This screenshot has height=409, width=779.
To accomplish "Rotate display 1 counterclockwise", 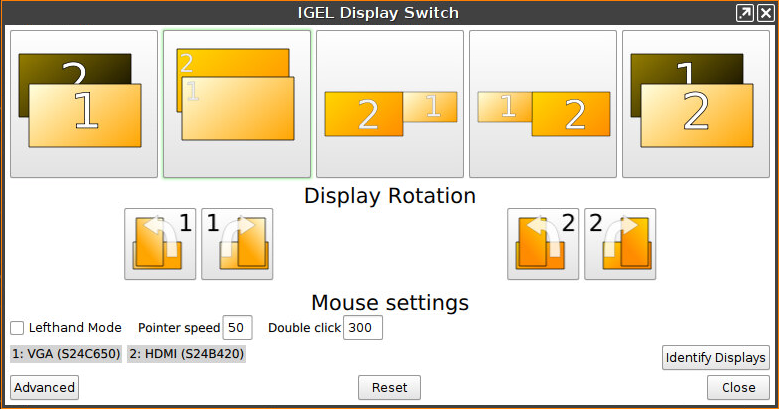I will [x=160, y=244].
